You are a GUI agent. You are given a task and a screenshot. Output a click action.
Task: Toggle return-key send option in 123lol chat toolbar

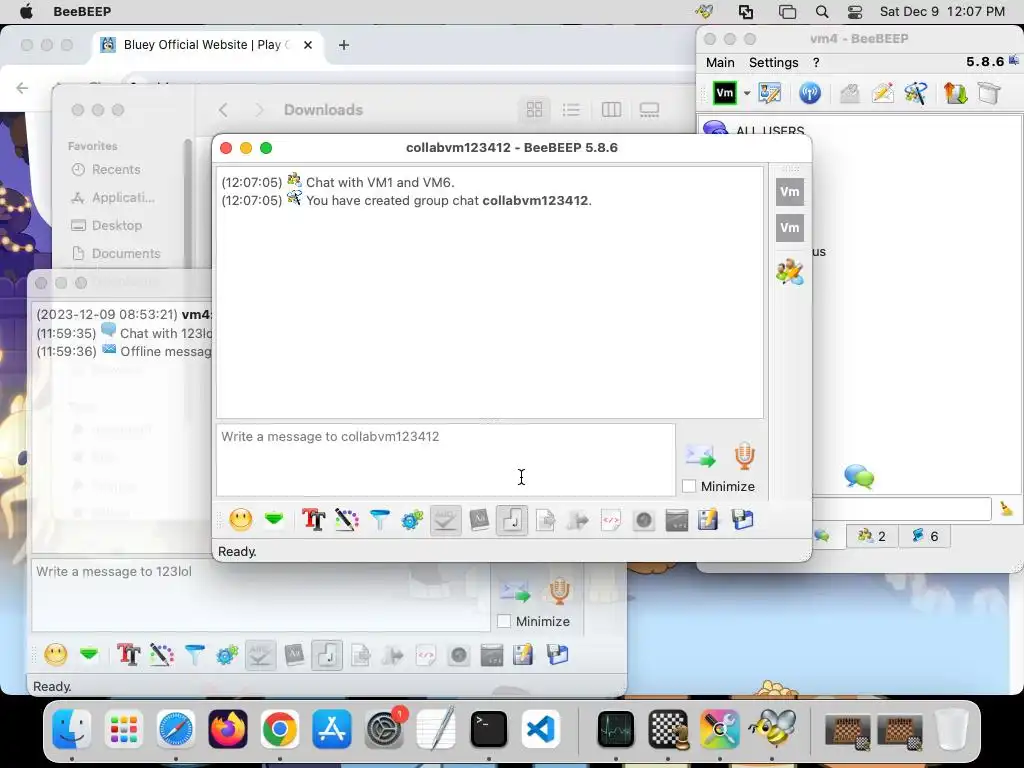click(327, 655)
